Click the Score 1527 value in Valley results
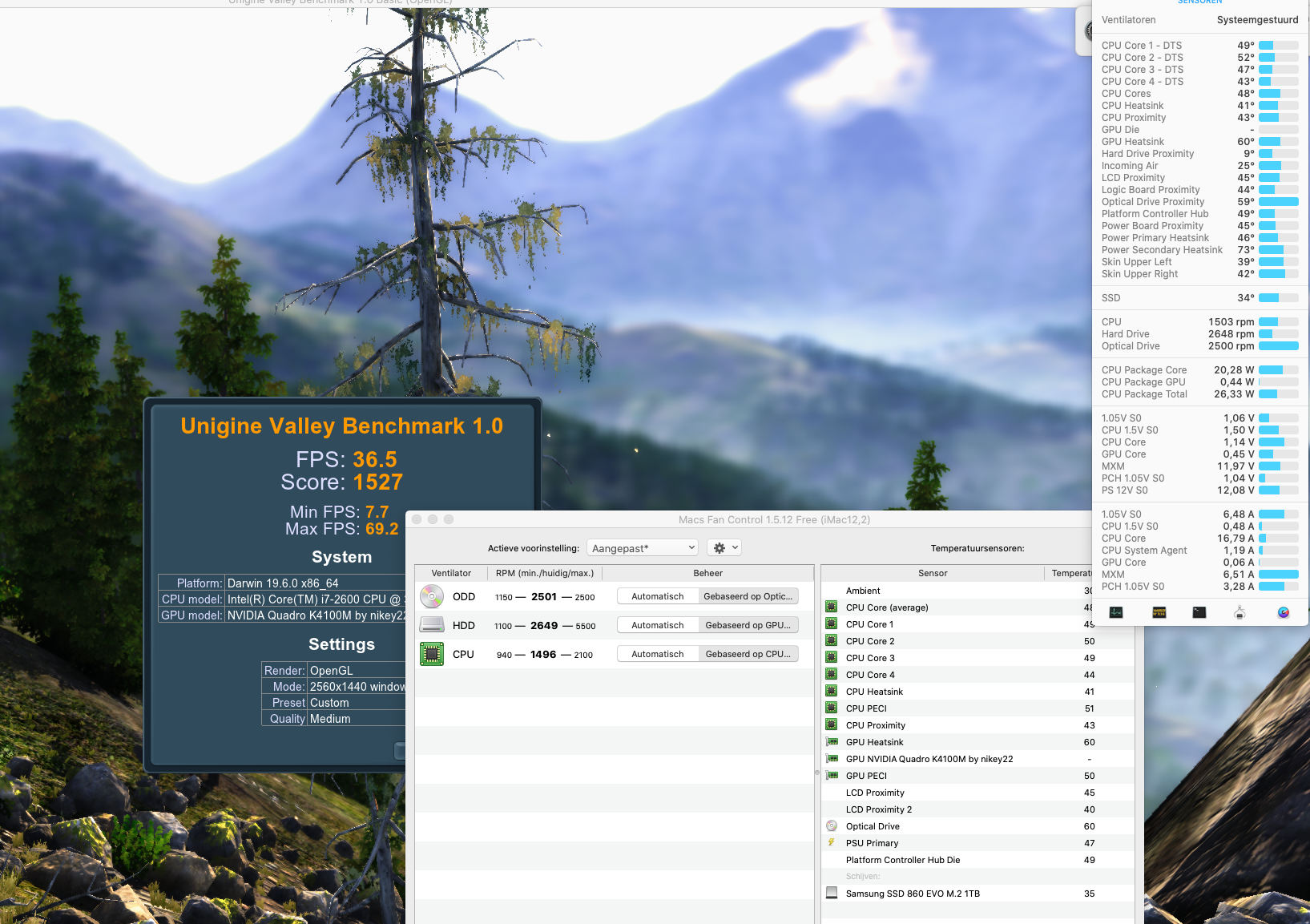This screenshot has width=1310, height=924. click(378, 482)
